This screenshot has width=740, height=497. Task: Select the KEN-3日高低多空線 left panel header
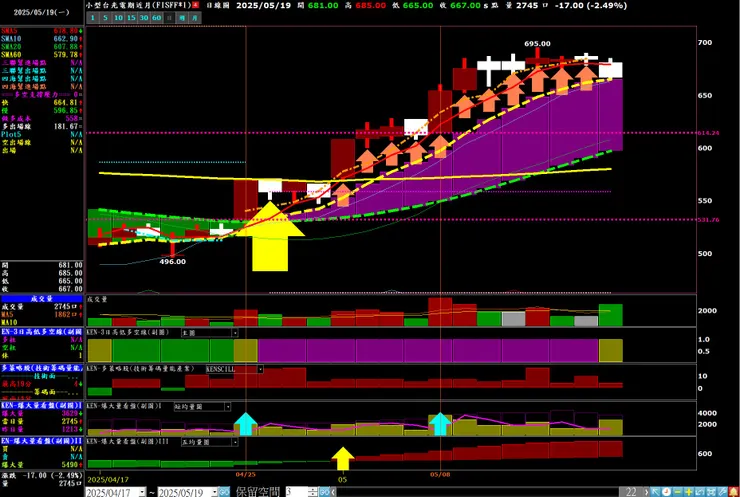[x=42, y=332]
